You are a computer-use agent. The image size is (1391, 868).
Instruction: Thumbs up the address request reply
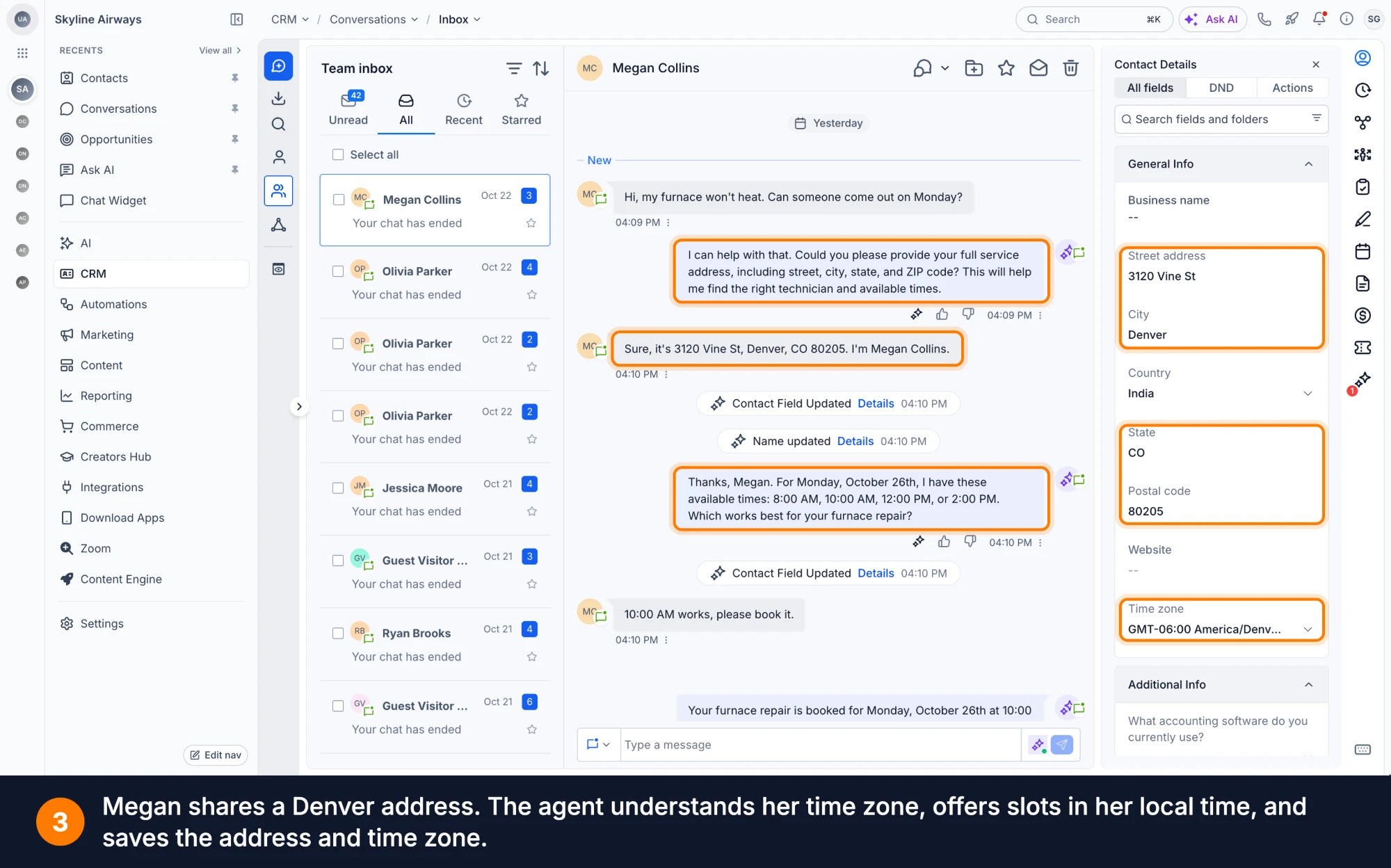[x=942, y=314]
